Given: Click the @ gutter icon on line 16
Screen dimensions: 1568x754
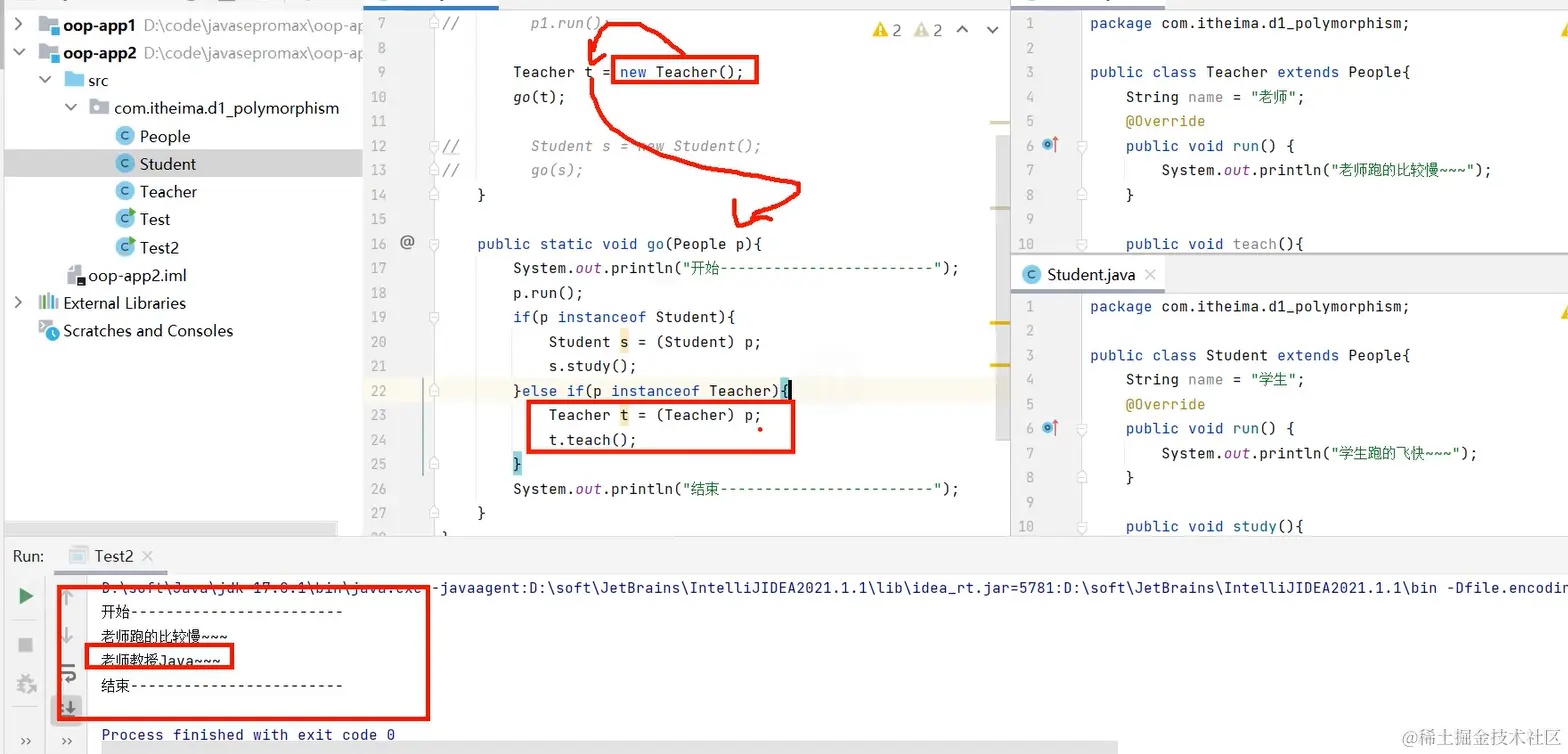Looking at the screenshot, I should pyautogui.click(x=407, y=242).
